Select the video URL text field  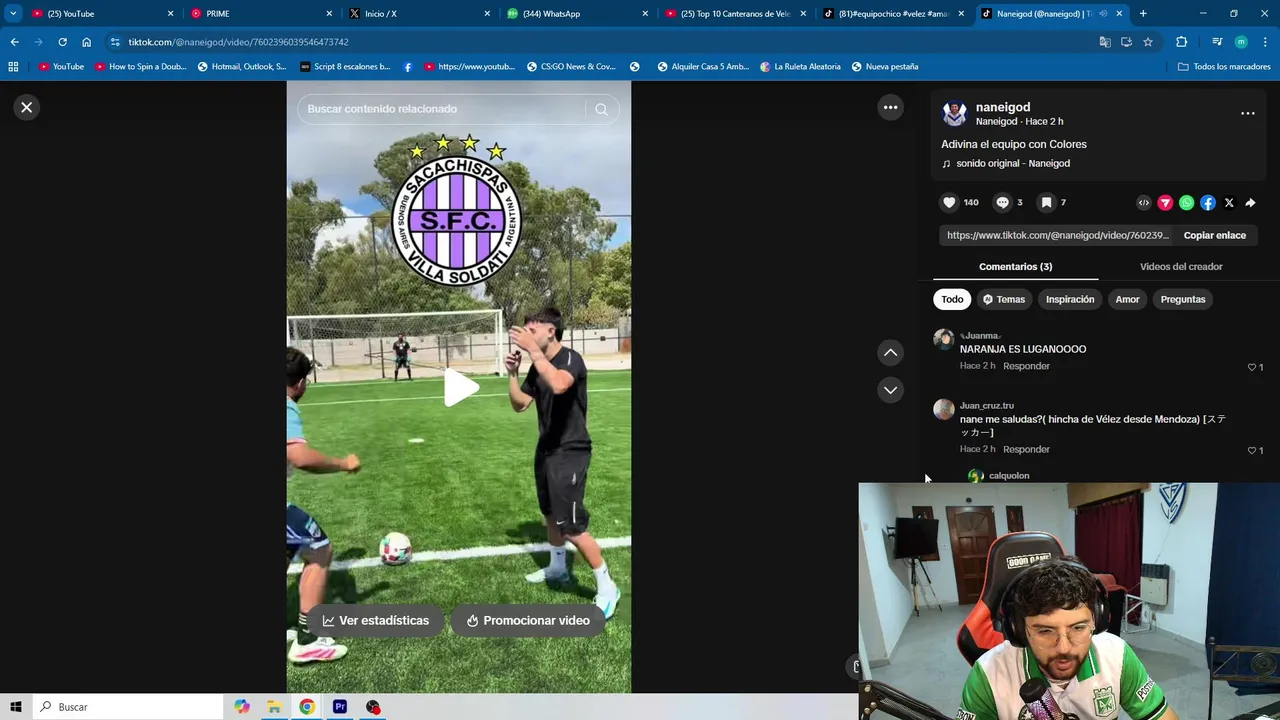[1056, 235]
